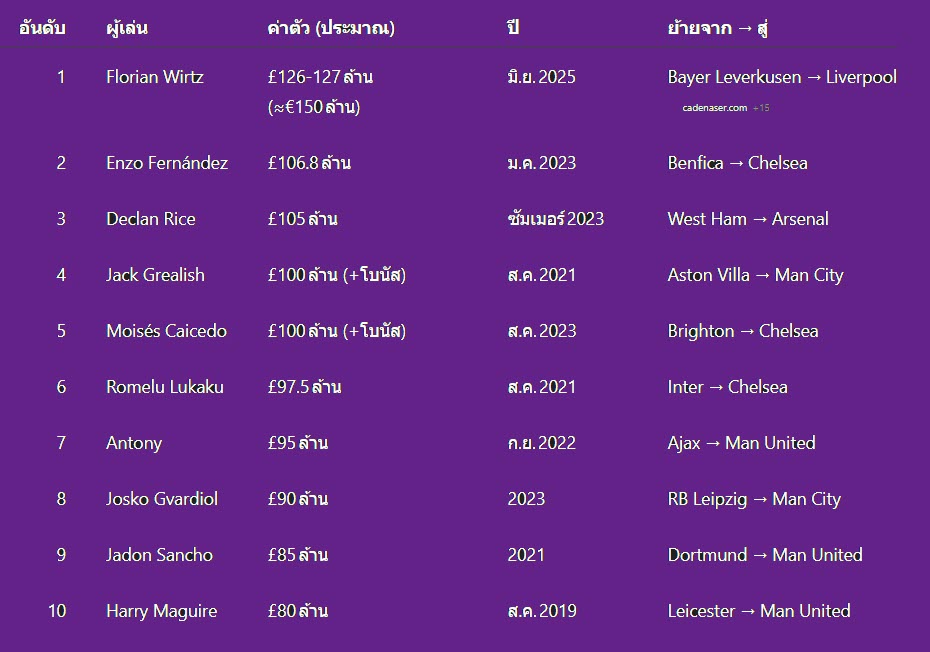Click the Enzo Fernández player cell
The width and height of the screenshot is (930, 652).
point(167,163)
